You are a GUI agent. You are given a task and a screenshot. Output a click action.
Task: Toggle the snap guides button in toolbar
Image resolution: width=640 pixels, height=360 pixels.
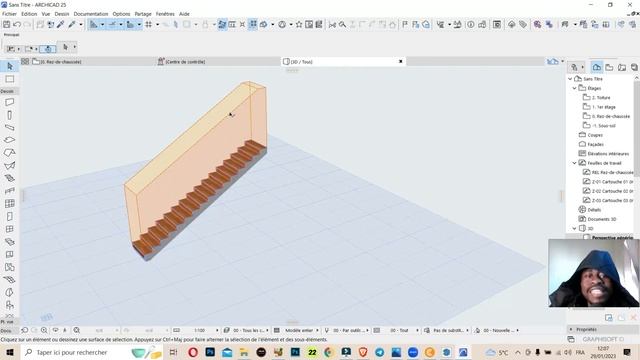pos(112,25)
